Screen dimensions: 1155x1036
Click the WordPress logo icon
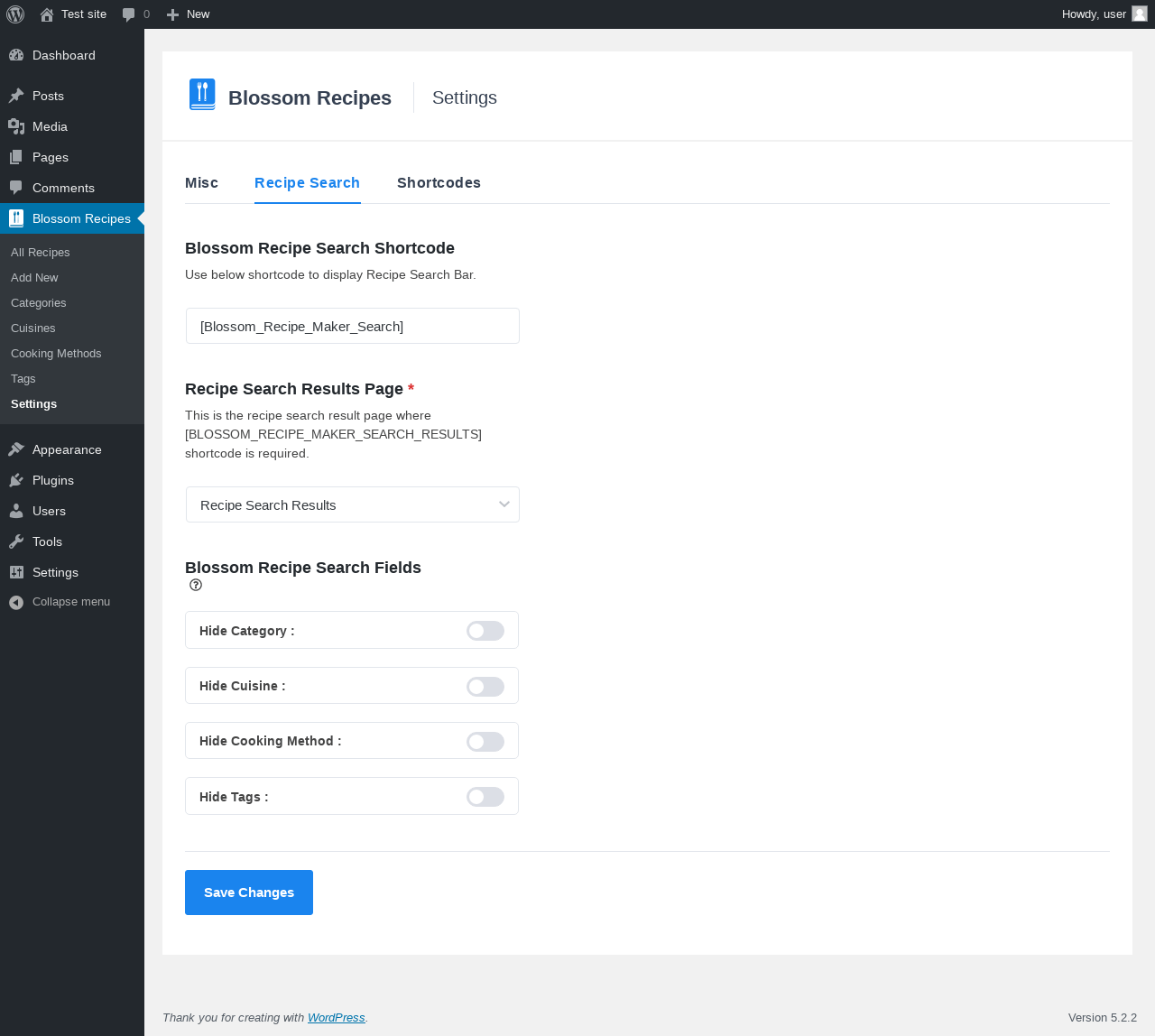[x=15, y=14]
